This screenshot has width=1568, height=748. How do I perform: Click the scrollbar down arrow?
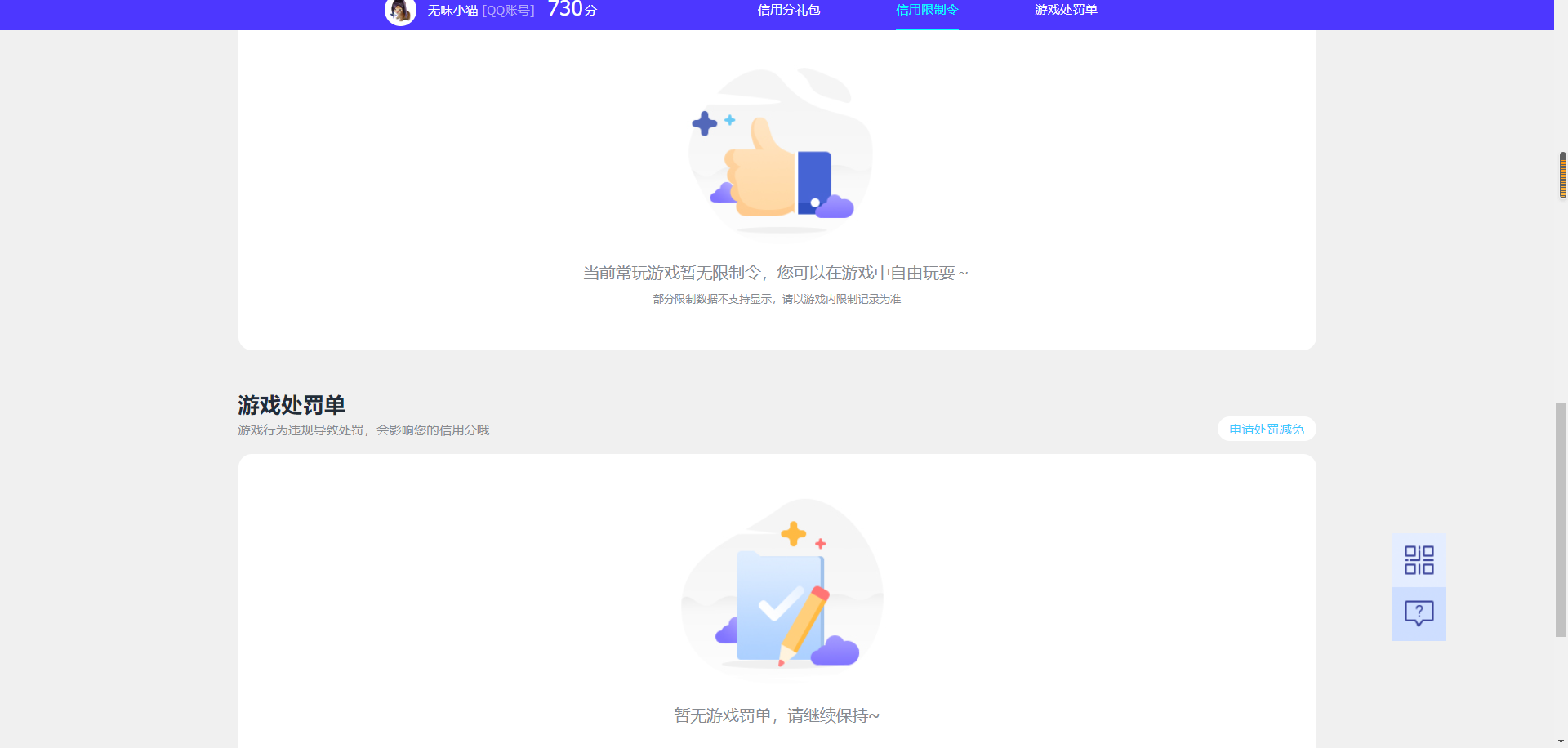[1561, 741]
